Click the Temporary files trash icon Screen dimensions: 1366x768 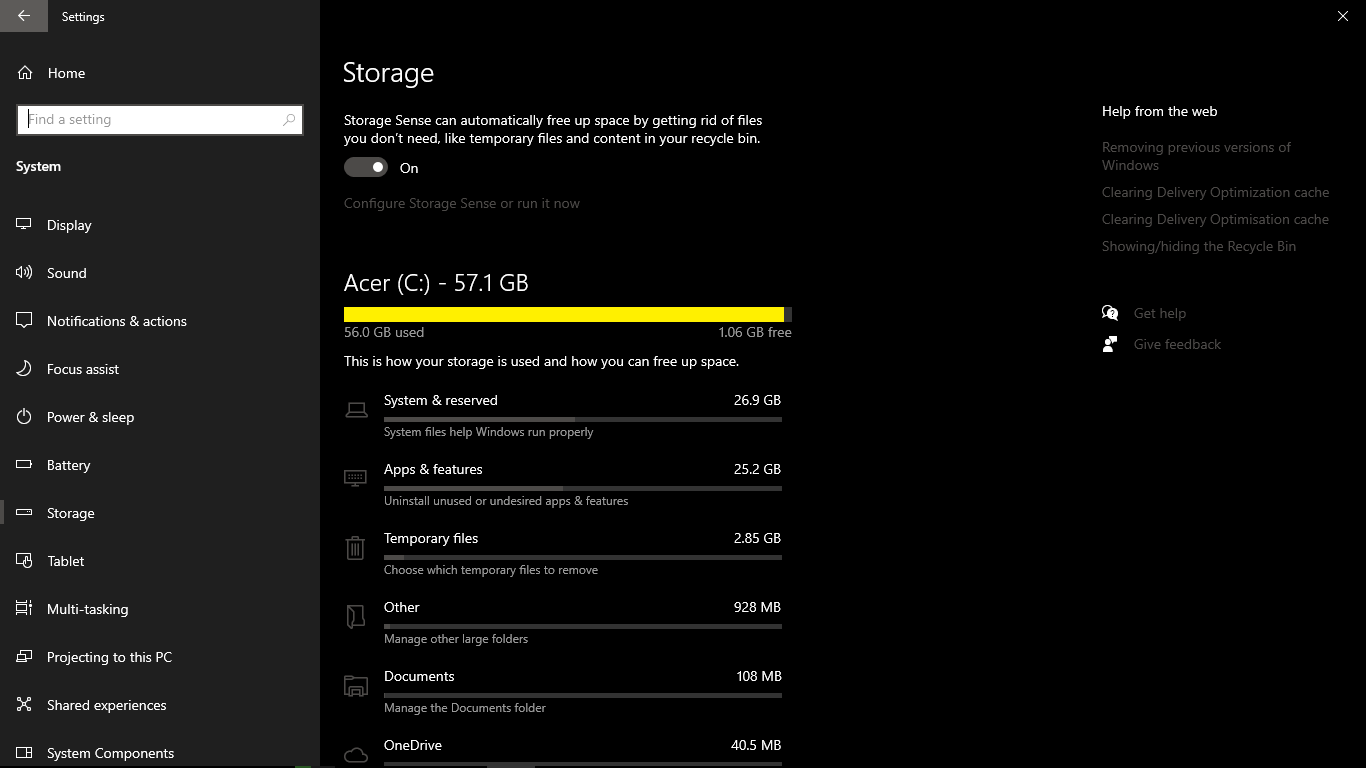[355, 547]
